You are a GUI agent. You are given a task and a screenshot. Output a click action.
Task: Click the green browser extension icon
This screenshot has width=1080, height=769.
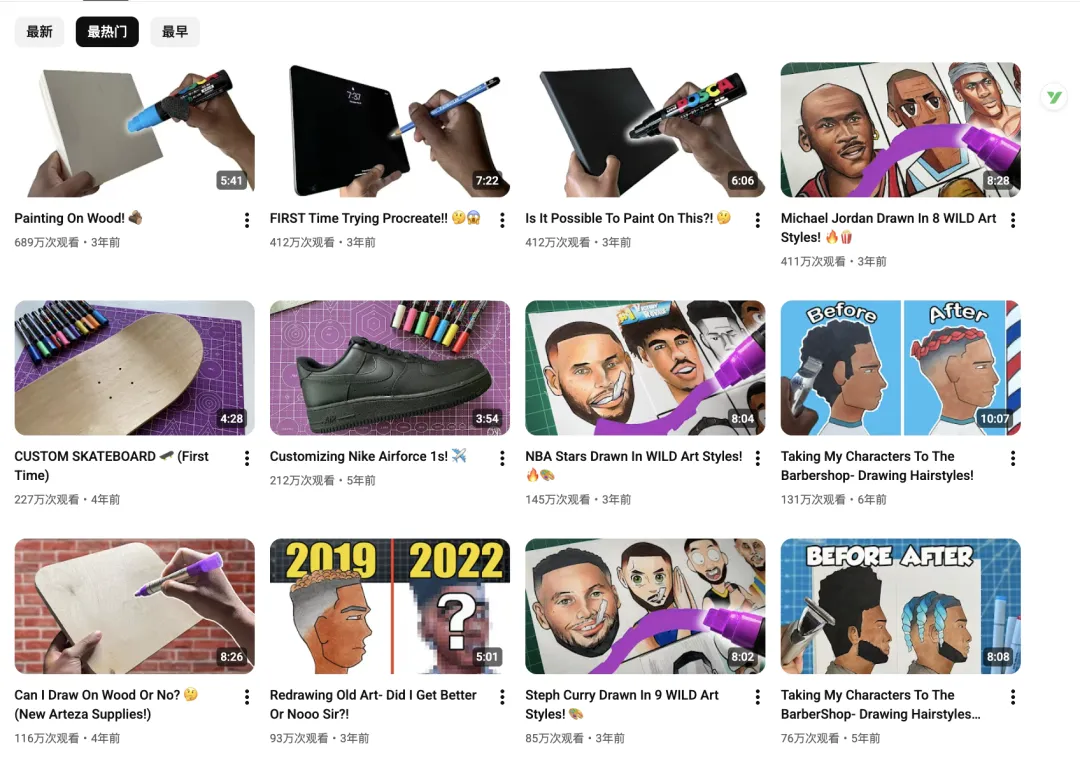(x=1054, y=97)
